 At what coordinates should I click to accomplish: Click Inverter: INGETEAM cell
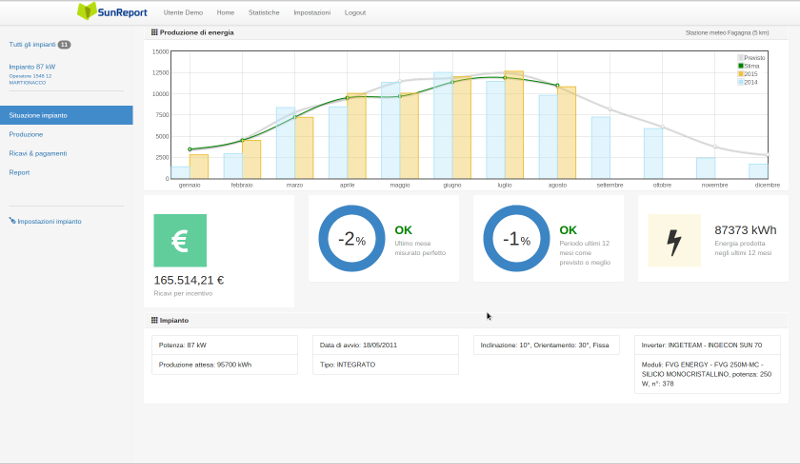(x=707, y=345)
